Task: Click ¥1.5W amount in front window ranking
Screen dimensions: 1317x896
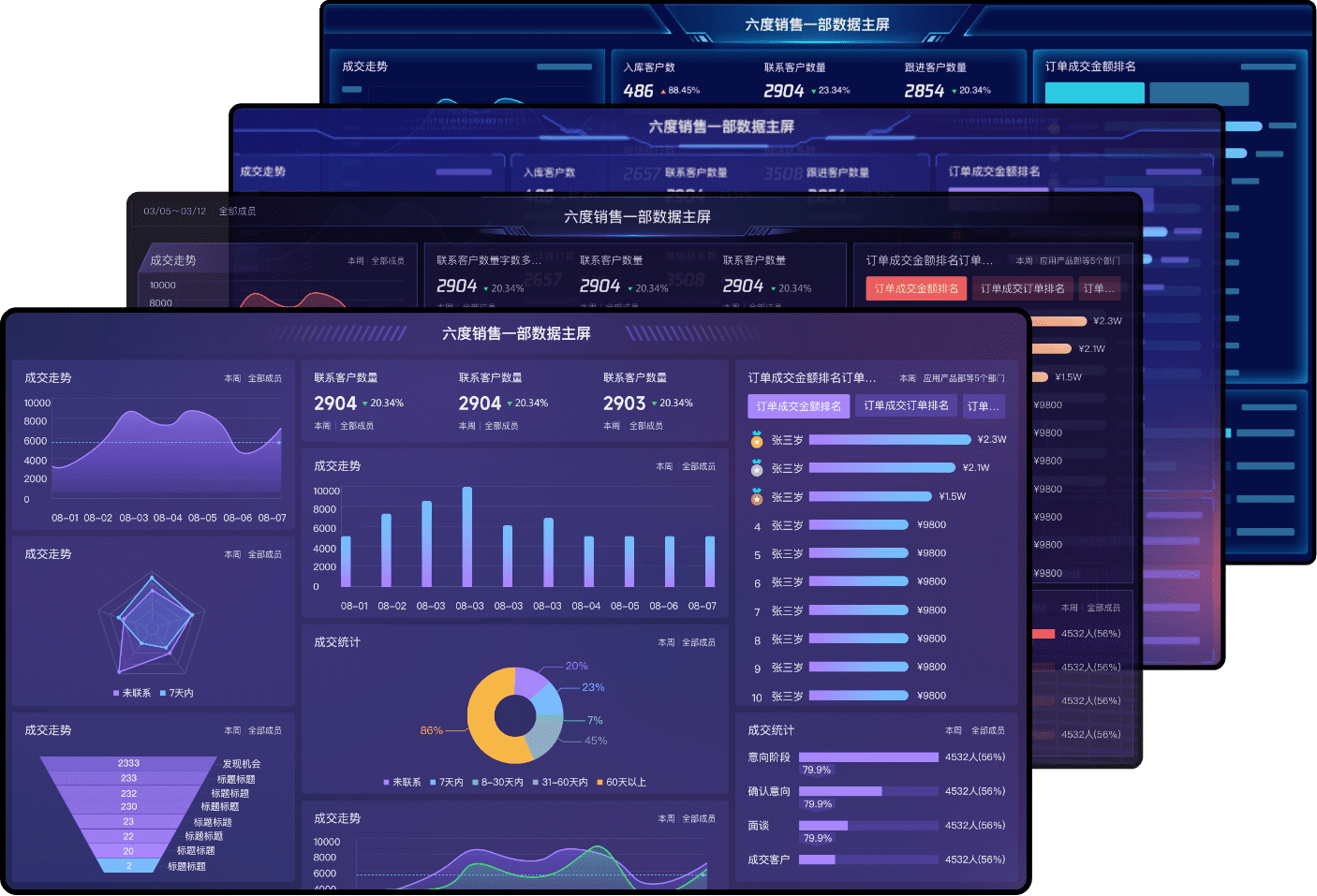Action: 953,496
